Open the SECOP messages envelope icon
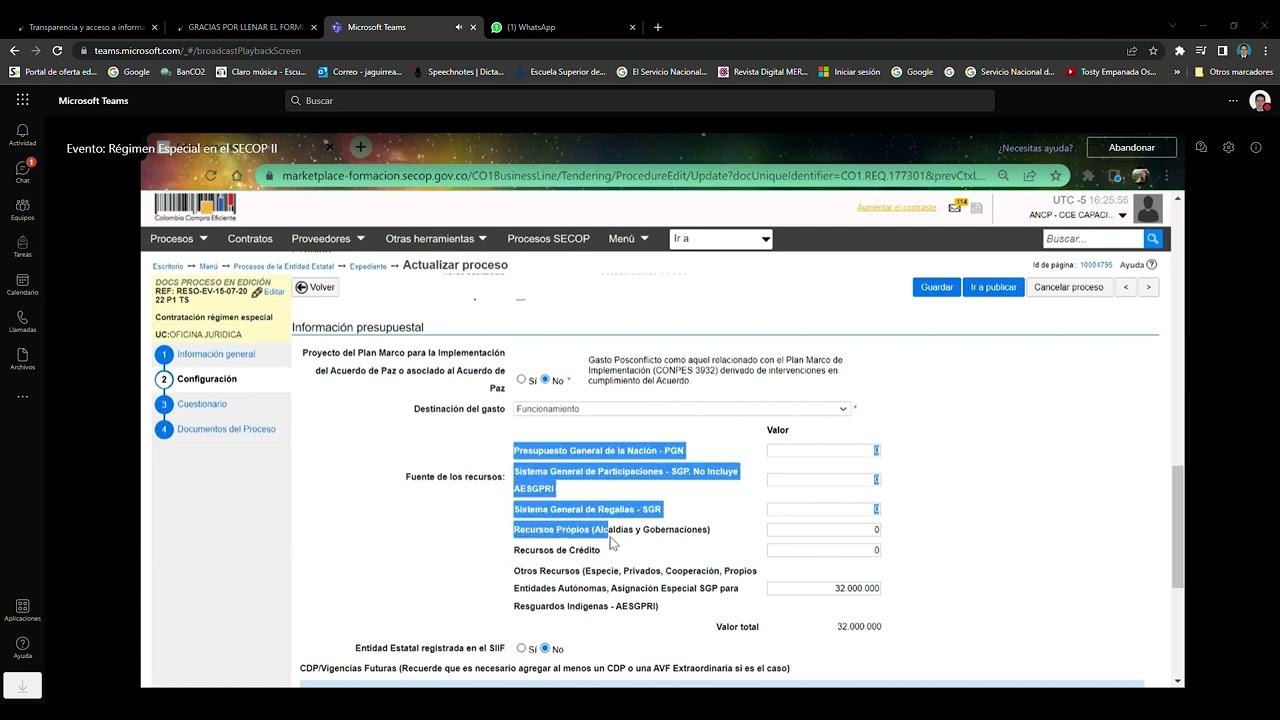Viewport: 1280px width, 720px height. (x=955, y=207)
